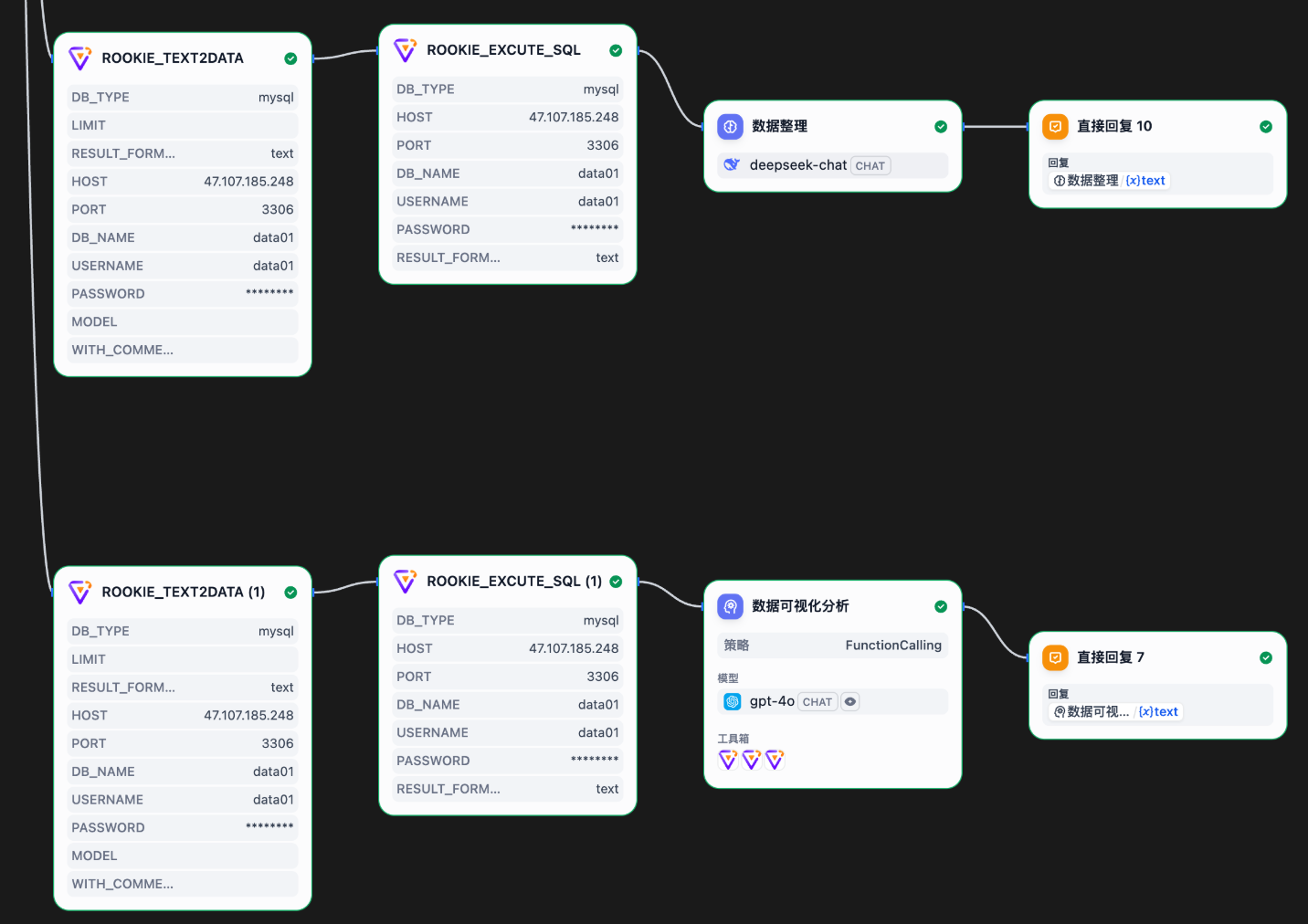Click PASSWORD row in ROOKIE_TEXT2DATA
Viewport: 1308px width, 924px height.
(183, 294)
